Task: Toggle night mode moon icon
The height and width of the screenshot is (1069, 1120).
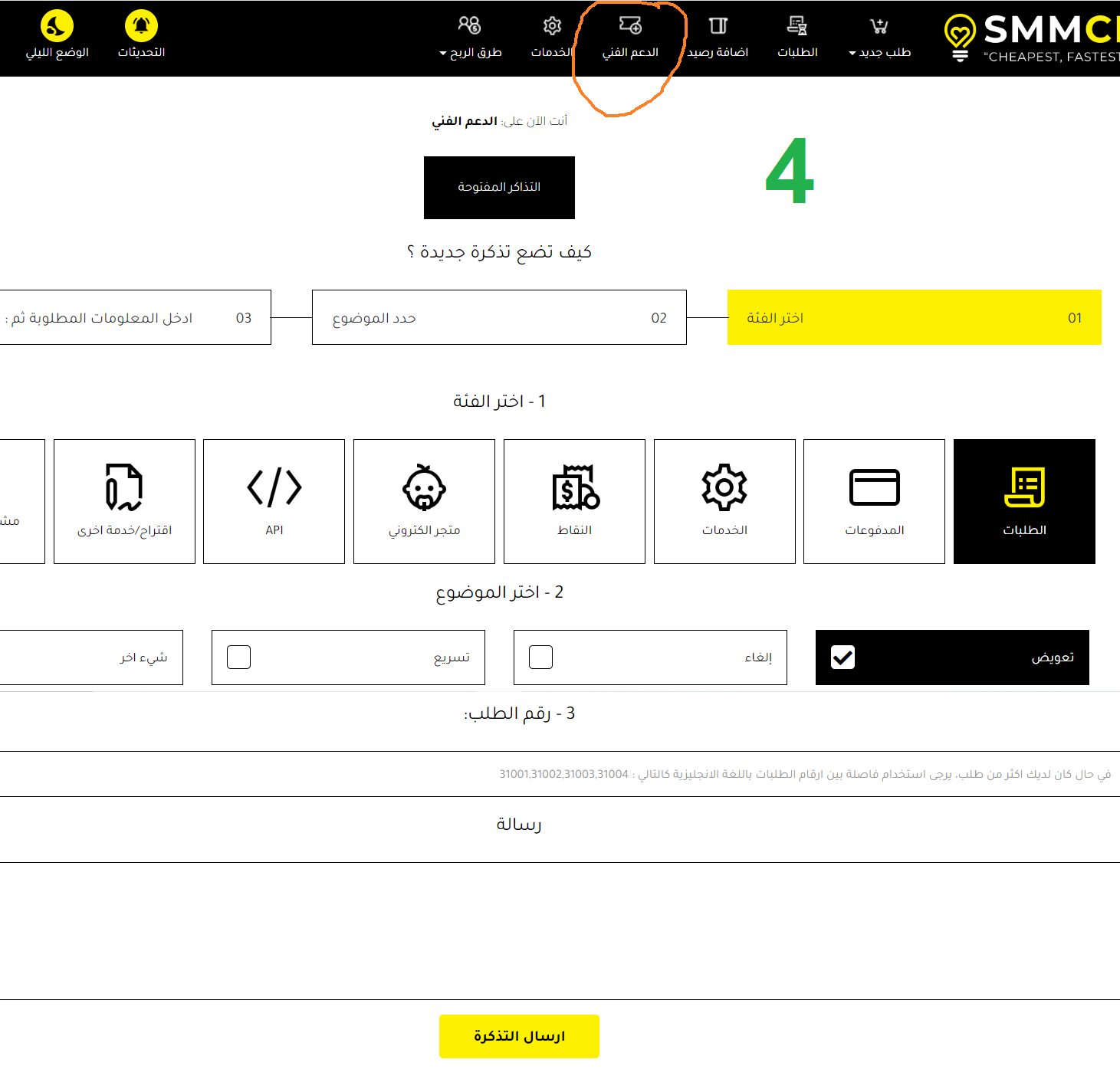Action: (x=57, y=26)
